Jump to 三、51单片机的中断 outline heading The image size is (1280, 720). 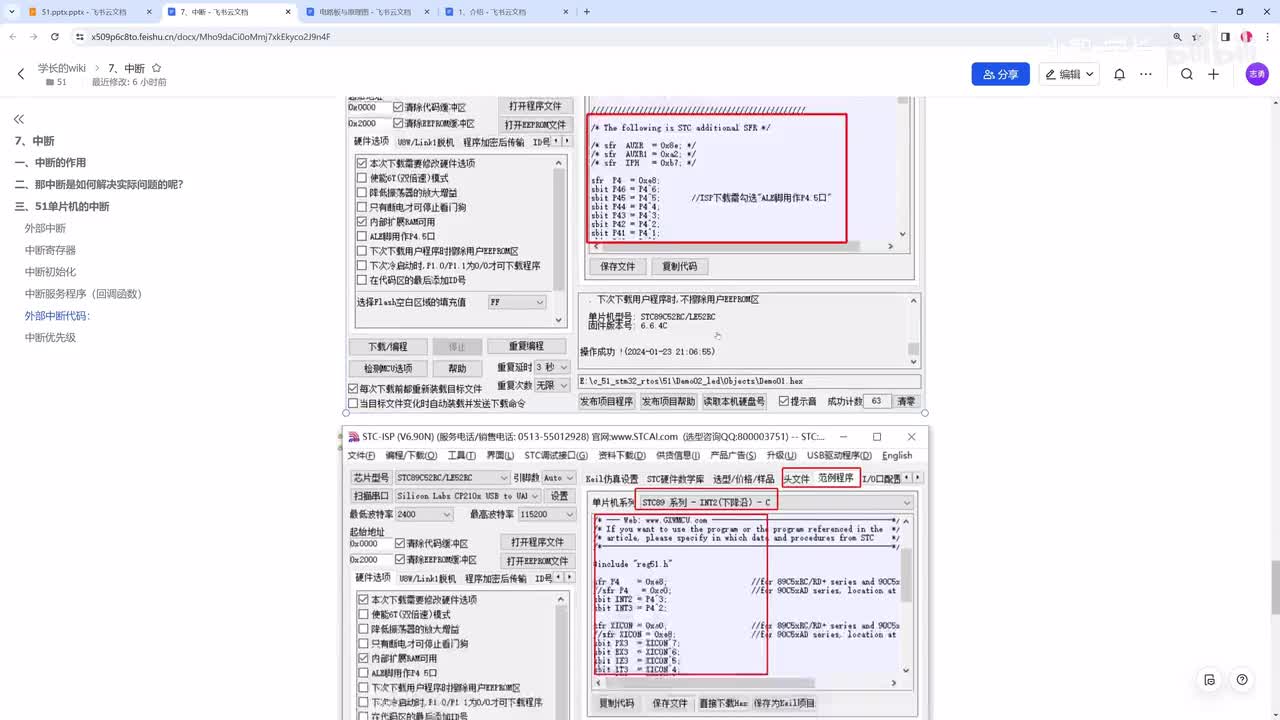62,206
